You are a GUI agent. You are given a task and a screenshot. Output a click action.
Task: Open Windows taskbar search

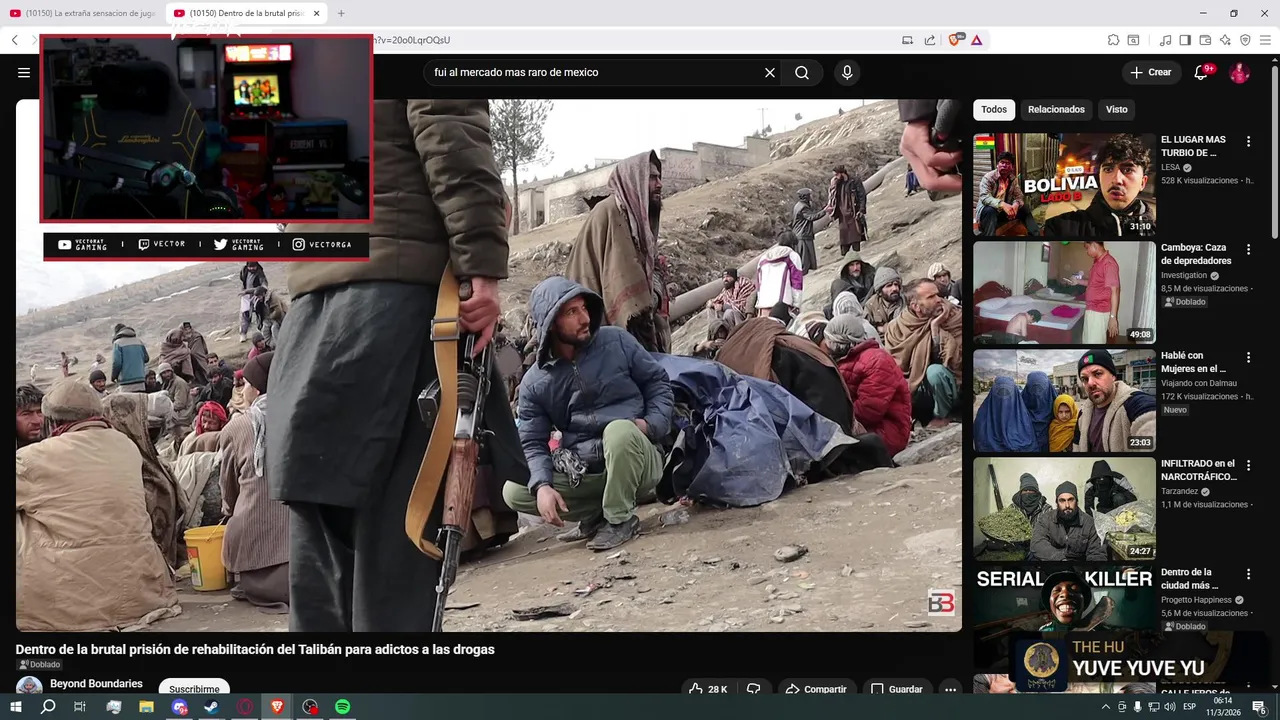[48, 706]
